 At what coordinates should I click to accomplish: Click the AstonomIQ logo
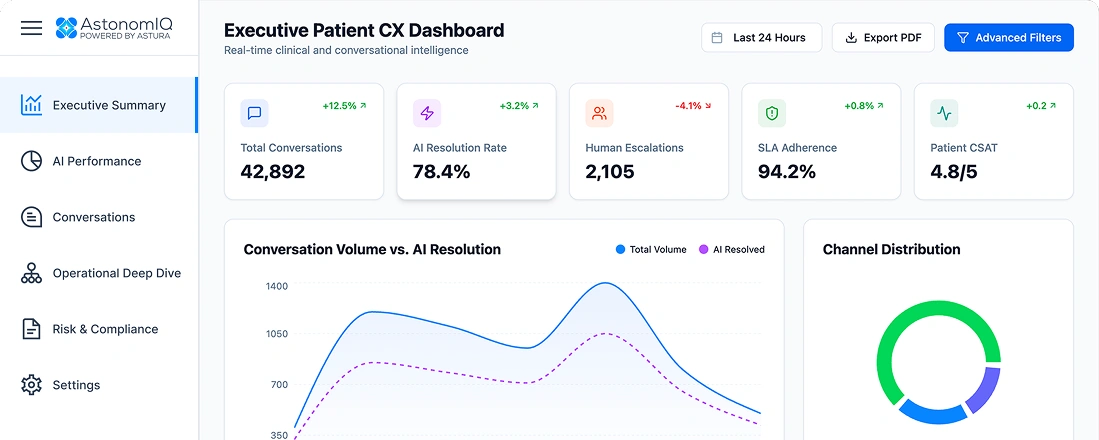116,28
